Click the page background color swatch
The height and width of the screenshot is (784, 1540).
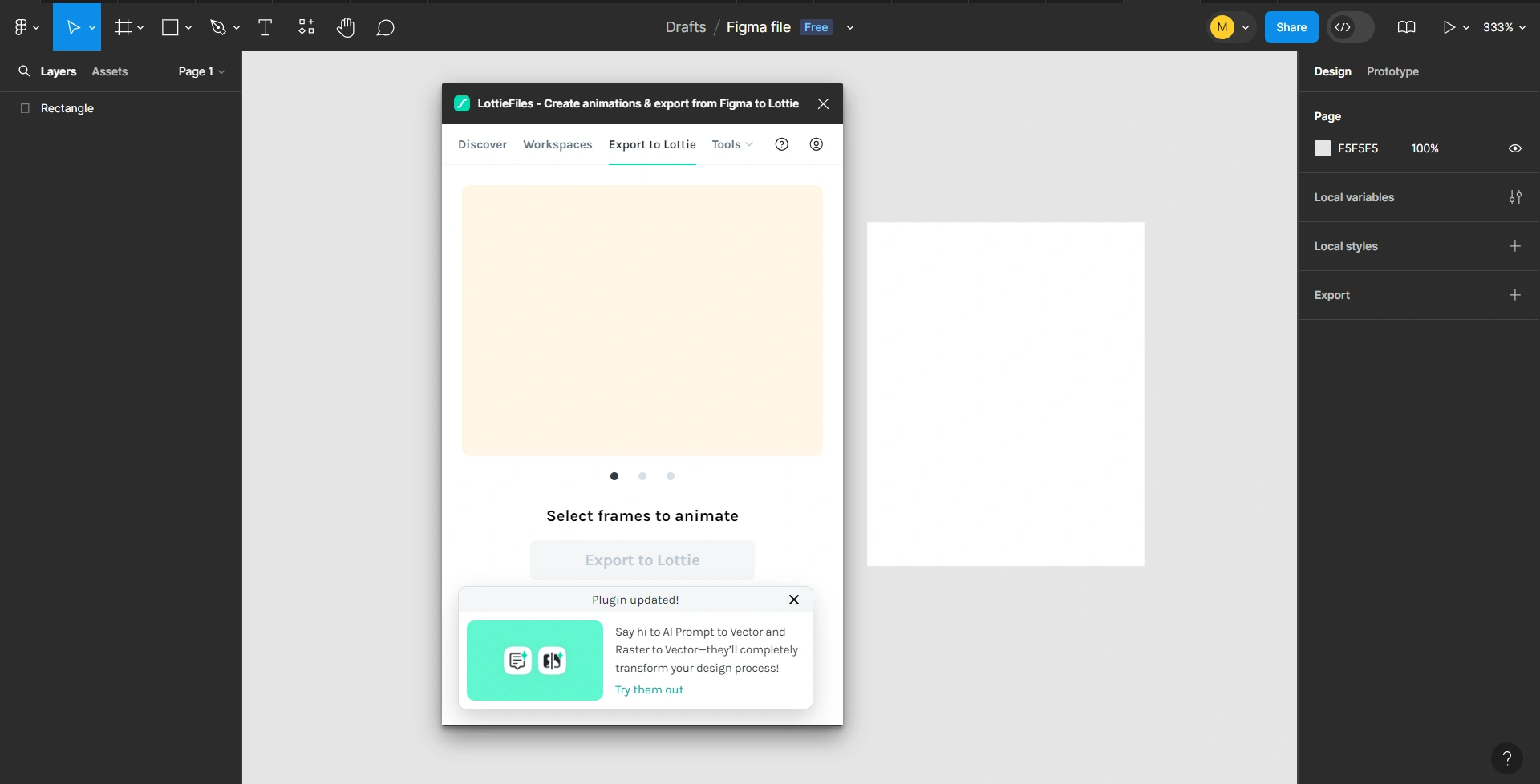tap(1323, 148)
